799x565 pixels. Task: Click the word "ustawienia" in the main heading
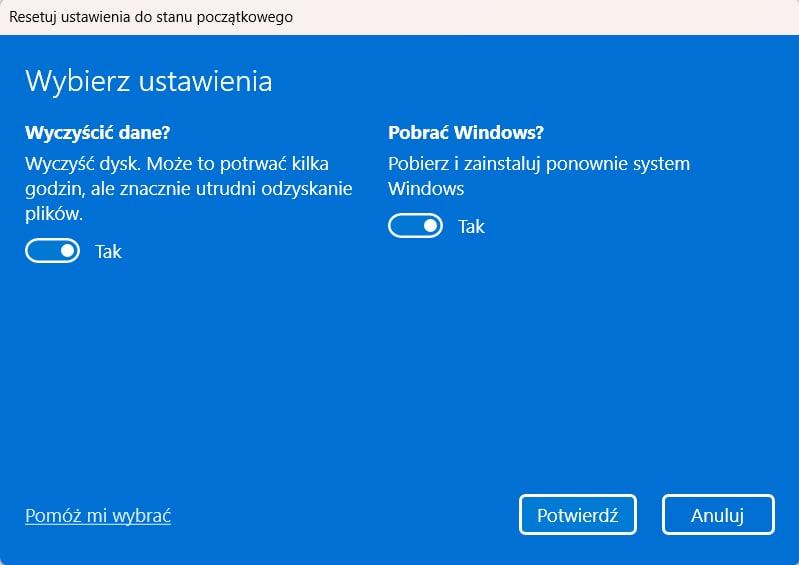tap(203, 81)
